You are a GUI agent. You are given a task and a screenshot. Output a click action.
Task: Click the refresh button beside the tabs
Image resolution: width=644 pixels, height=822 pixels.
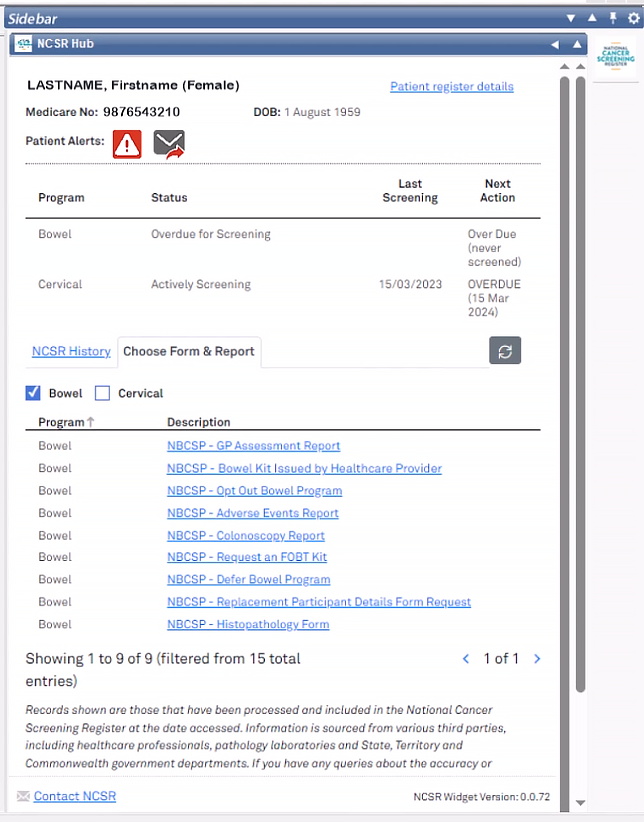pos(505,350)
